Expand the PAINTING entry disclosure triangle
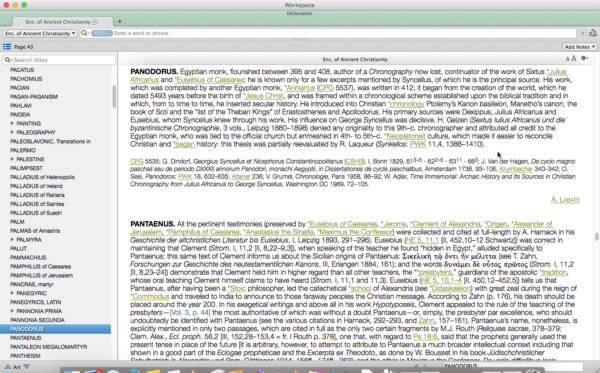 point(12,123)
